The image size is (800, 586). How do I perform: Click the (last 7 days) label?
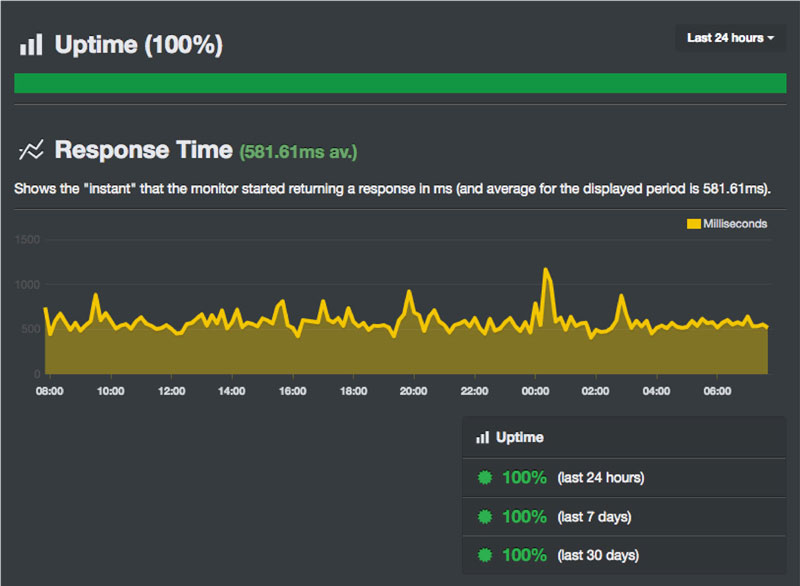[x=594, y=517]
